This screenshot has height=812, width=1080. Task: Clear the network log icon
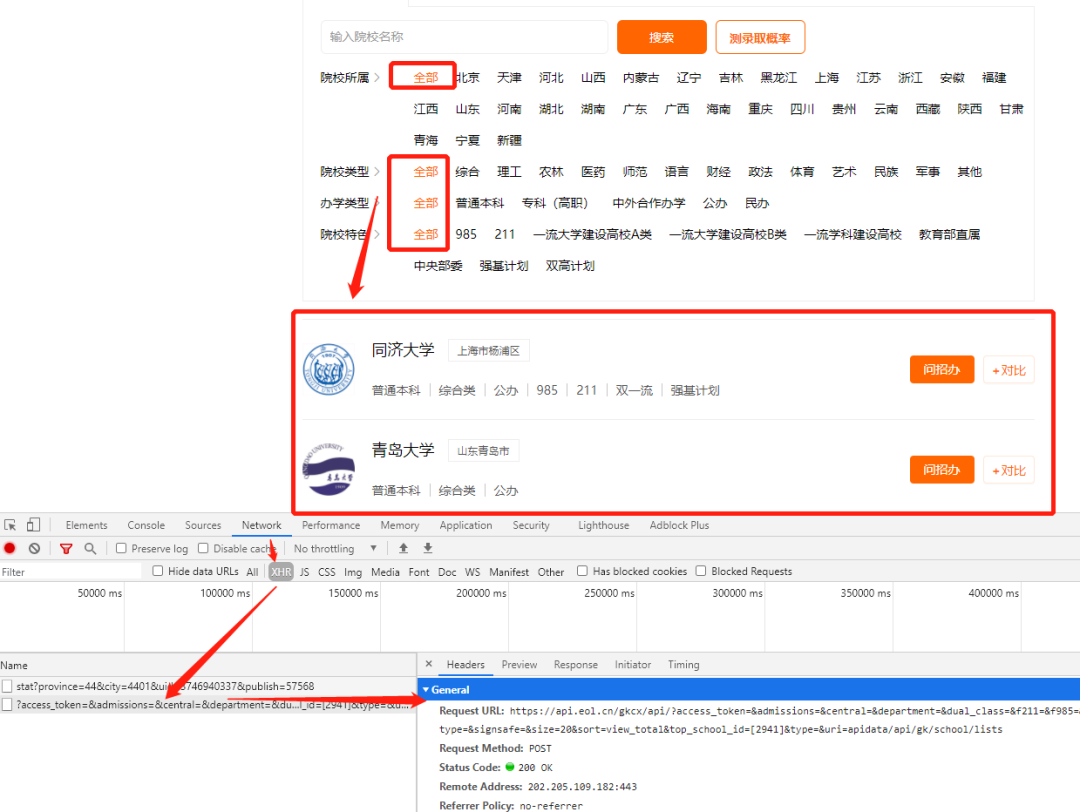(x=34, y=549)
